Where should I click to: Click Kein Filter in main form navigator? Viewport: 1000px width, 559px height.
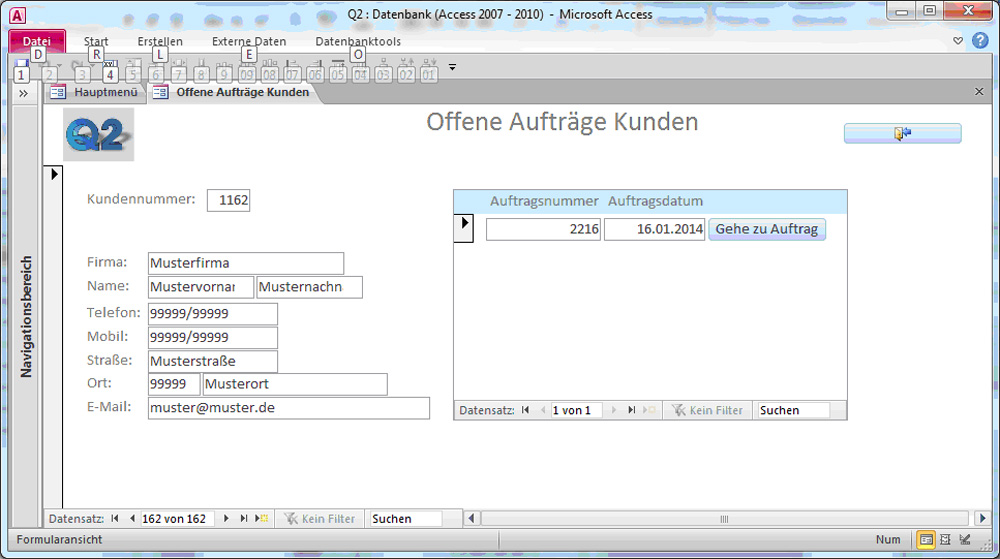pos(320,519)
